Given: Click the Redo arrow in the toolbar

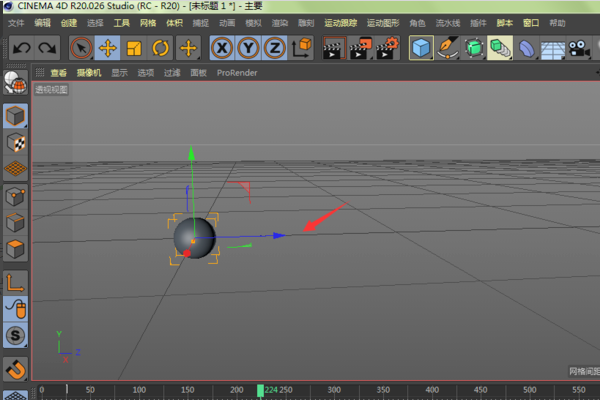Looking at the screenshot, I should pos(46,47).
